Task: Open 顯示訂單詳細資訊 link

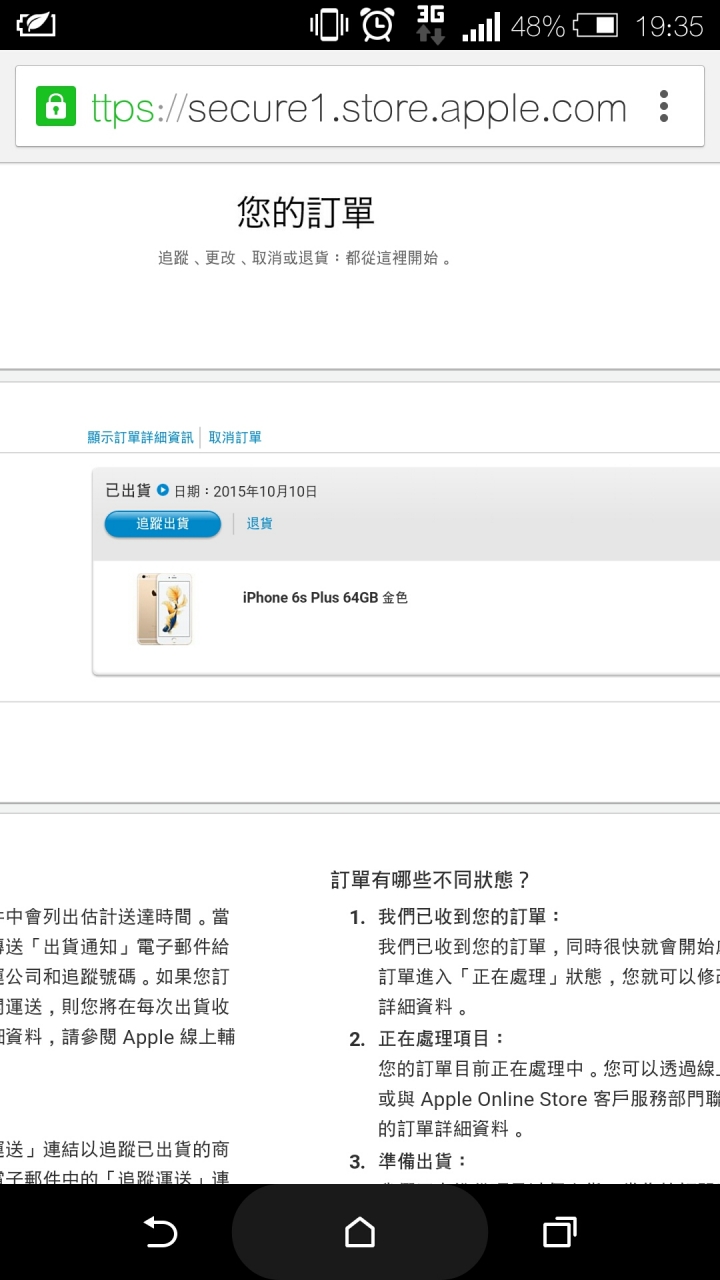Action: pyautogui.click(x=141, y=437)
